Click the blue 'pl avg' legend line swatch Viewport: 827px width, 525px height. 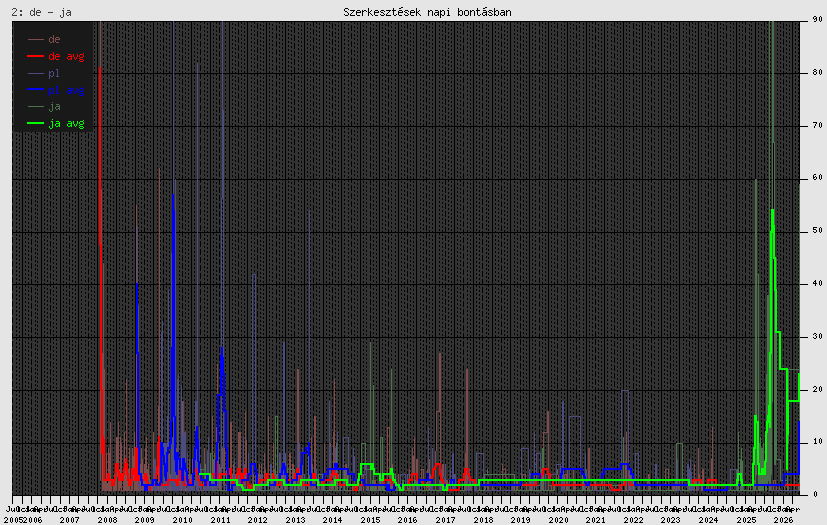(35, 90)
